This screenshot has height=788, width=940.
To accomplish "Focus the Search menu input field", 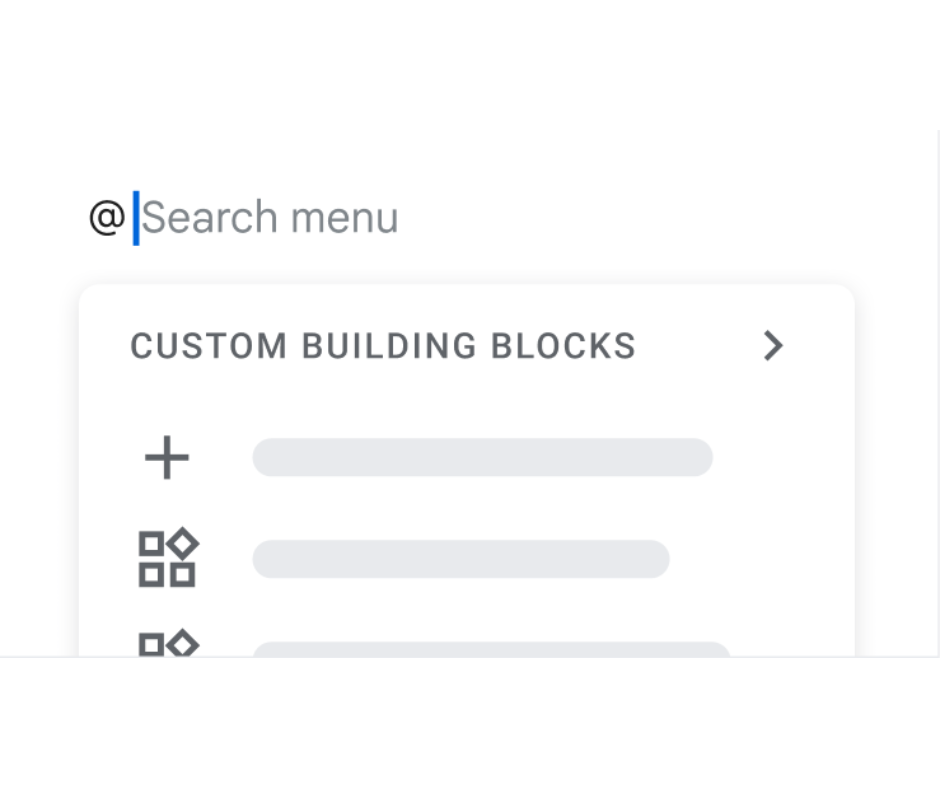I will (270, 218).
